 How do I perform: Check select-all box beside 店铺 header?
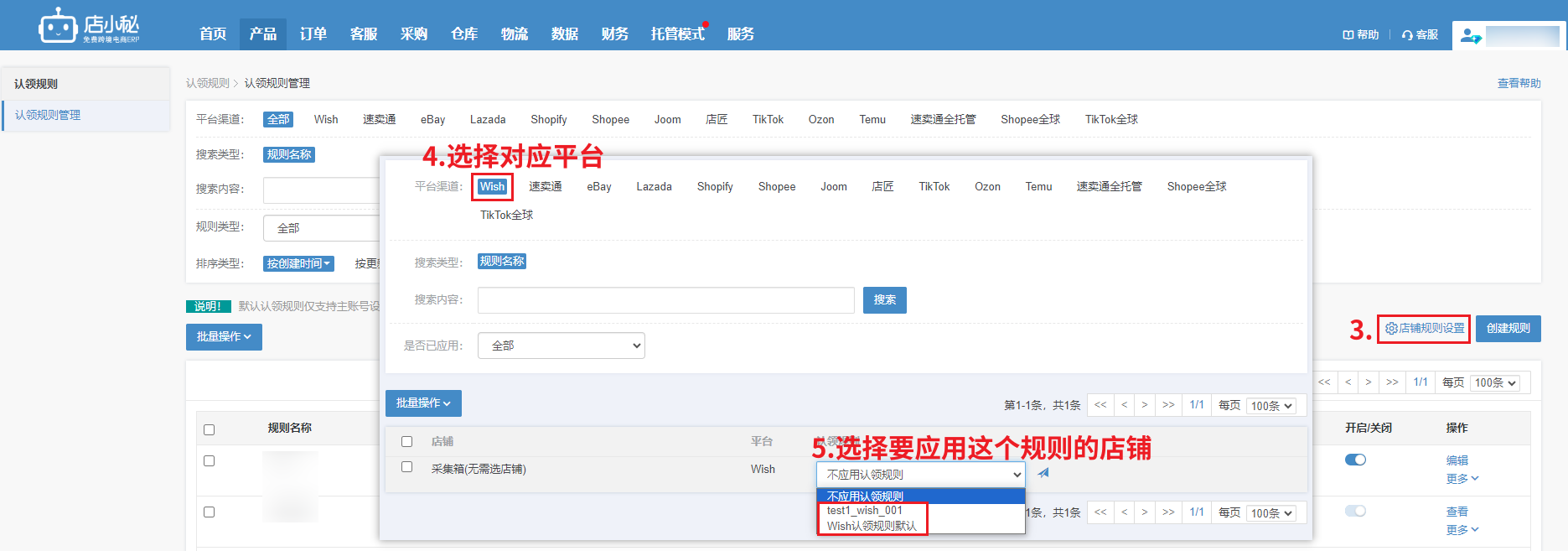pyautogui.click(x=407, y=441)
